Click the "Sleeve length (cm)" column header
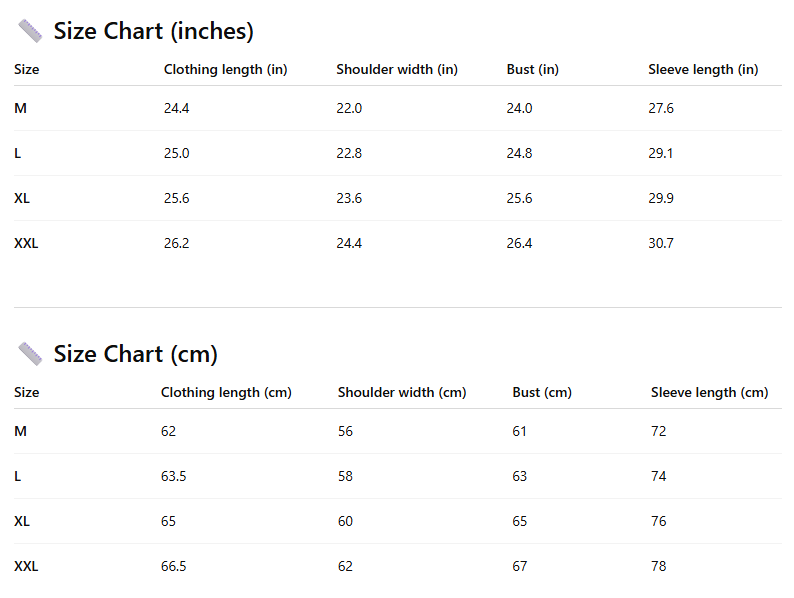794x598 pixels. (709, 392)
